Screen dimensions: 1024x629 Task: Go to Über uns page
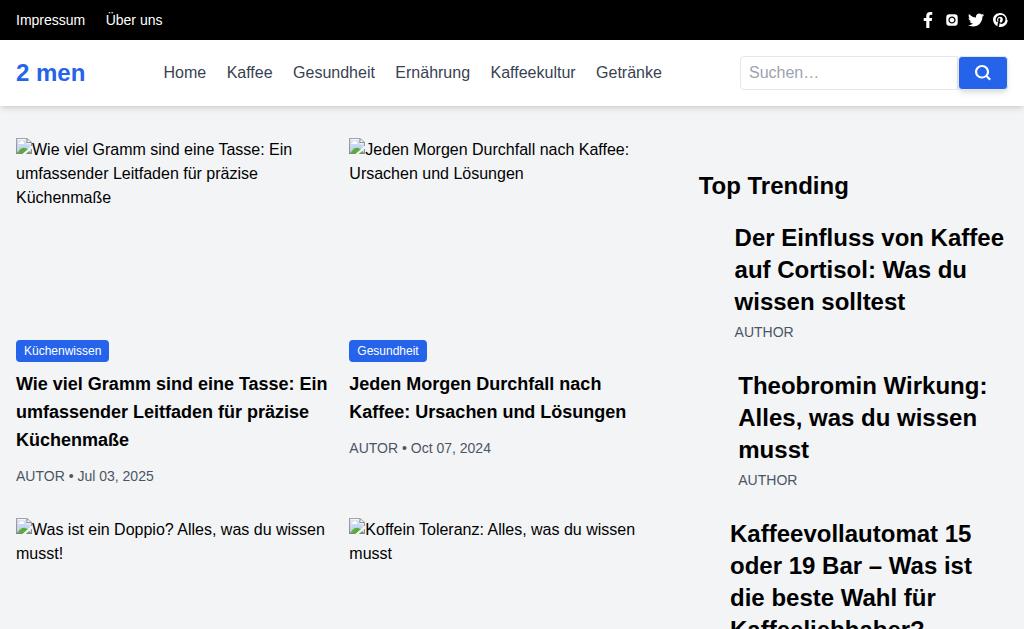tap(134, 20)
